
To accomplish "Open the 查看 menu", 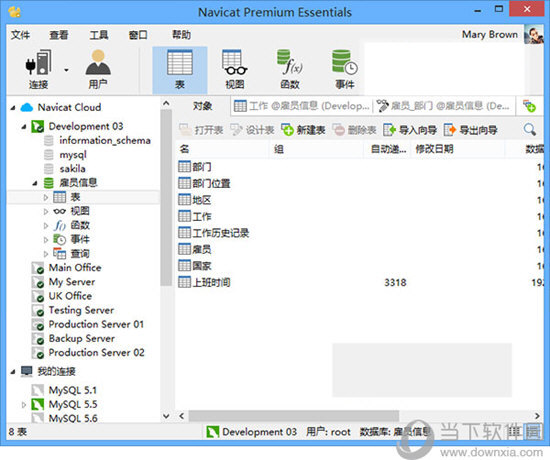I will [59, 35].
